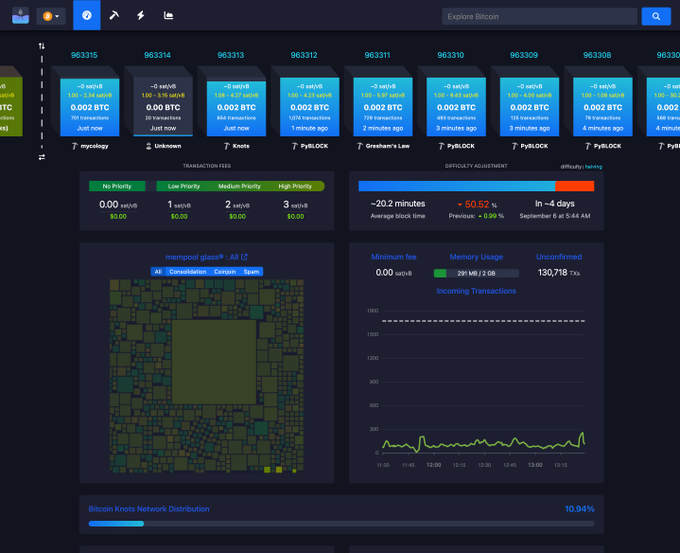Click the Transaction Fees section header
The image size is (680, 553).
[207, 166]
